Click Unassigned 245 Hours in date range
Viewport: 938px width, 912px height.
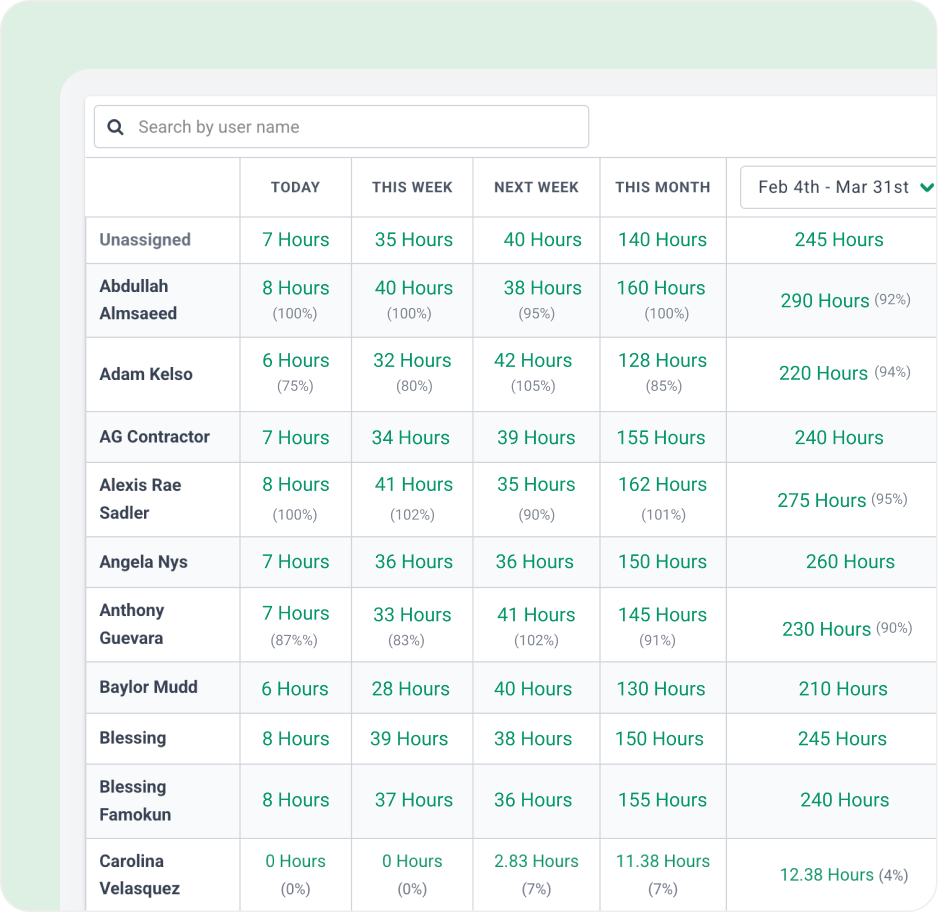839,240
